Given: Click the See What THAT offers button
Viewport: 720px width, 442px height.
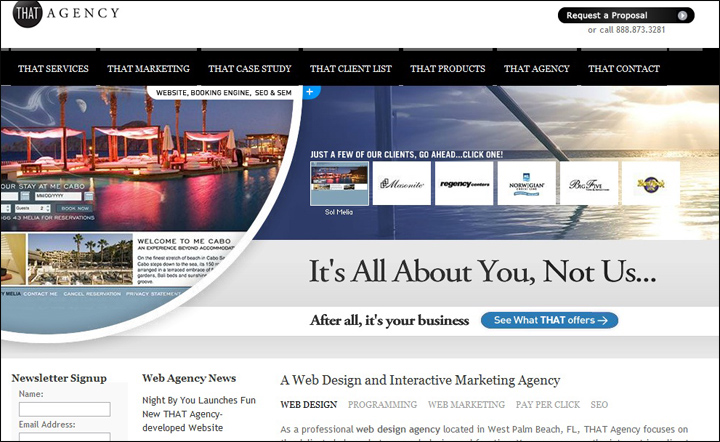Looking at the screenshot, I should tap(550, 320).
